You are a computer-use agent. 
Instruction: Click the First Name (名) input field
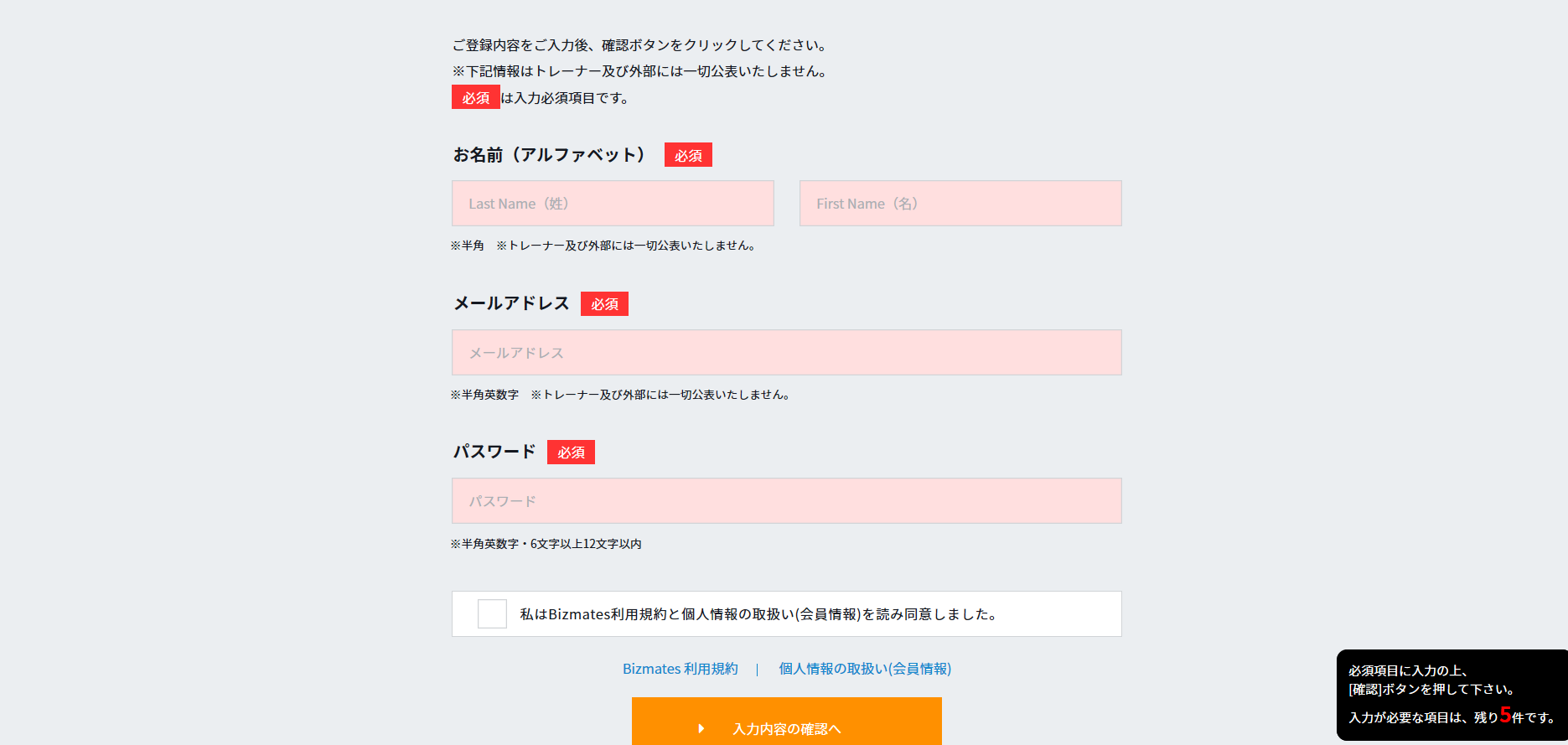tap(960, 204)
